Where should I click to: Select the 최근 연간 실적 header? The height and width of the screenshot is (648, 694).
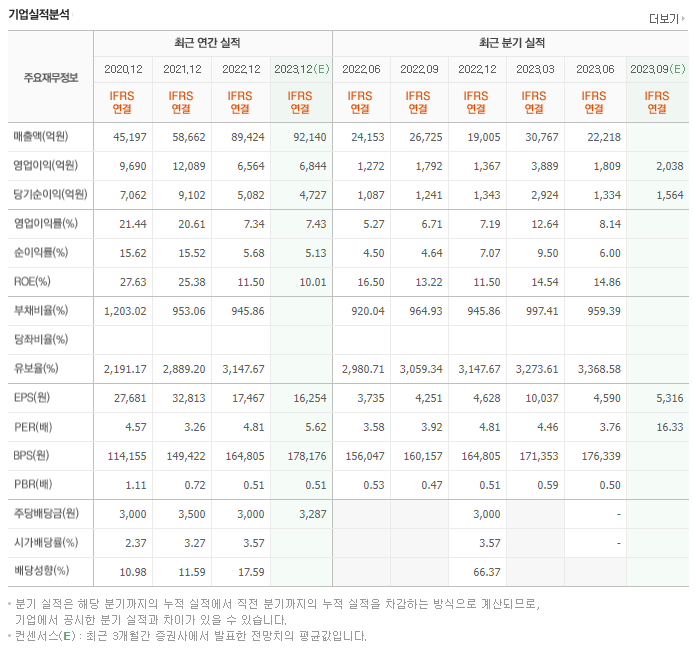pos(207,43)
